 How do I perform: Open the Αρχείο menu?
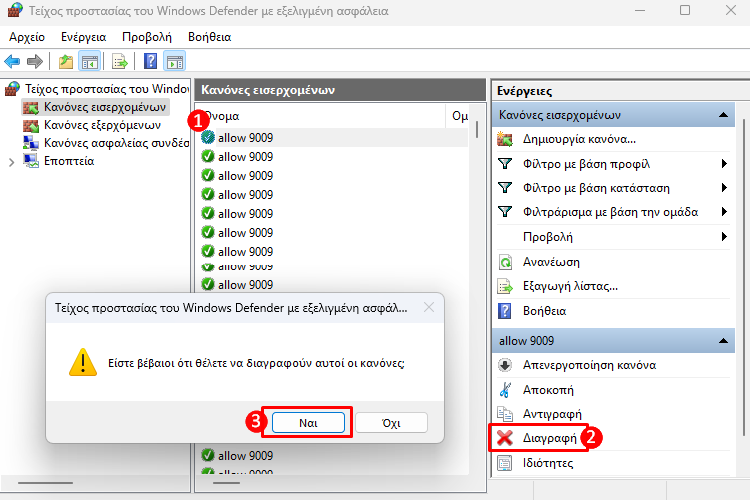tap(27, 37)
